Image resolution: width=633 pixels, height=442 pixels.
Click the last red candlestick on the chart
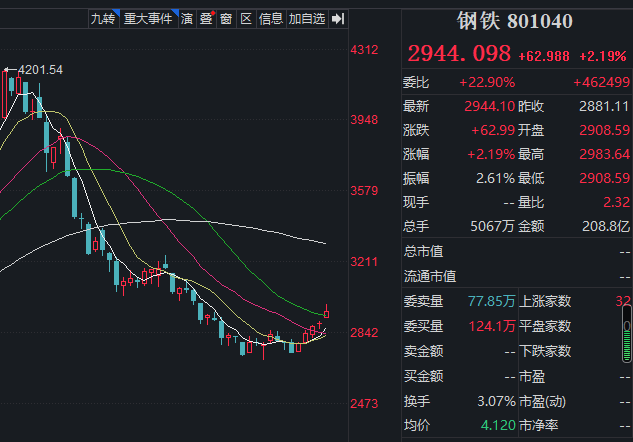pyautogui.click(x=326, y=313)
